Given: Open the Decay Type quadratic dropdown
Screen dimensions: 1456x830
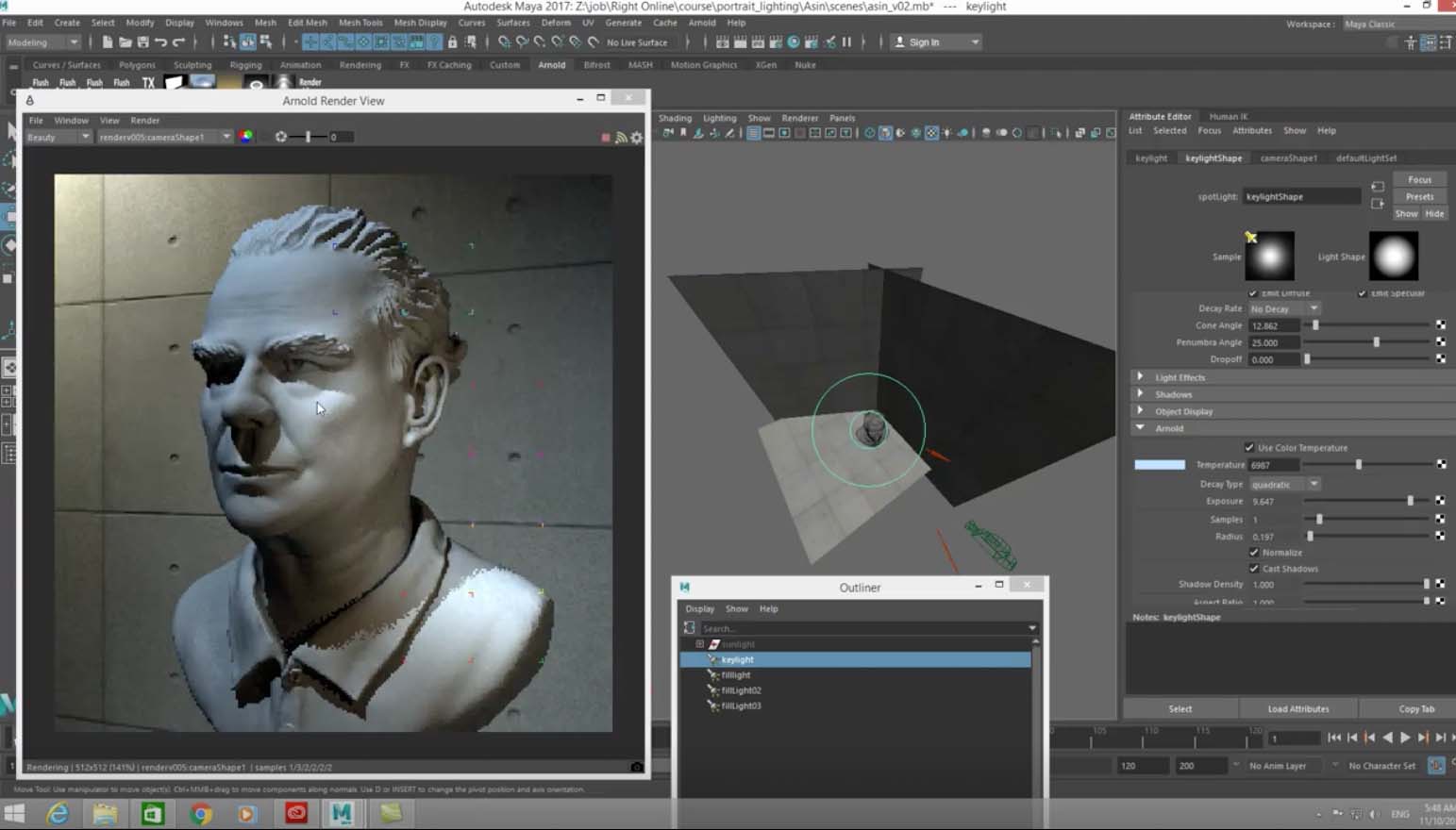Looking at the screenshot, I should (x=1284, y=484).
